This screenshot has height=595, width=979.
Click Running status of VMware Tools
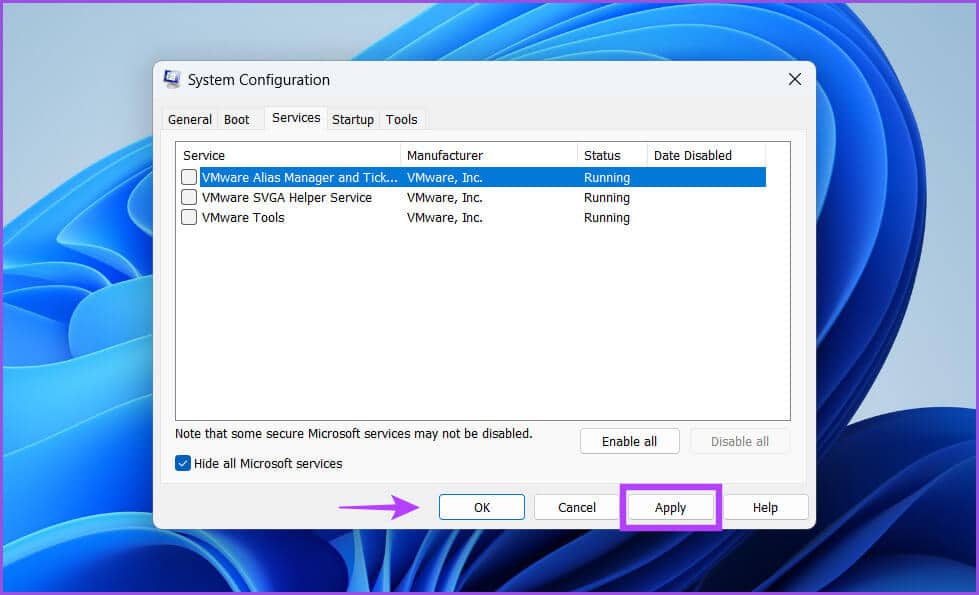606,217
